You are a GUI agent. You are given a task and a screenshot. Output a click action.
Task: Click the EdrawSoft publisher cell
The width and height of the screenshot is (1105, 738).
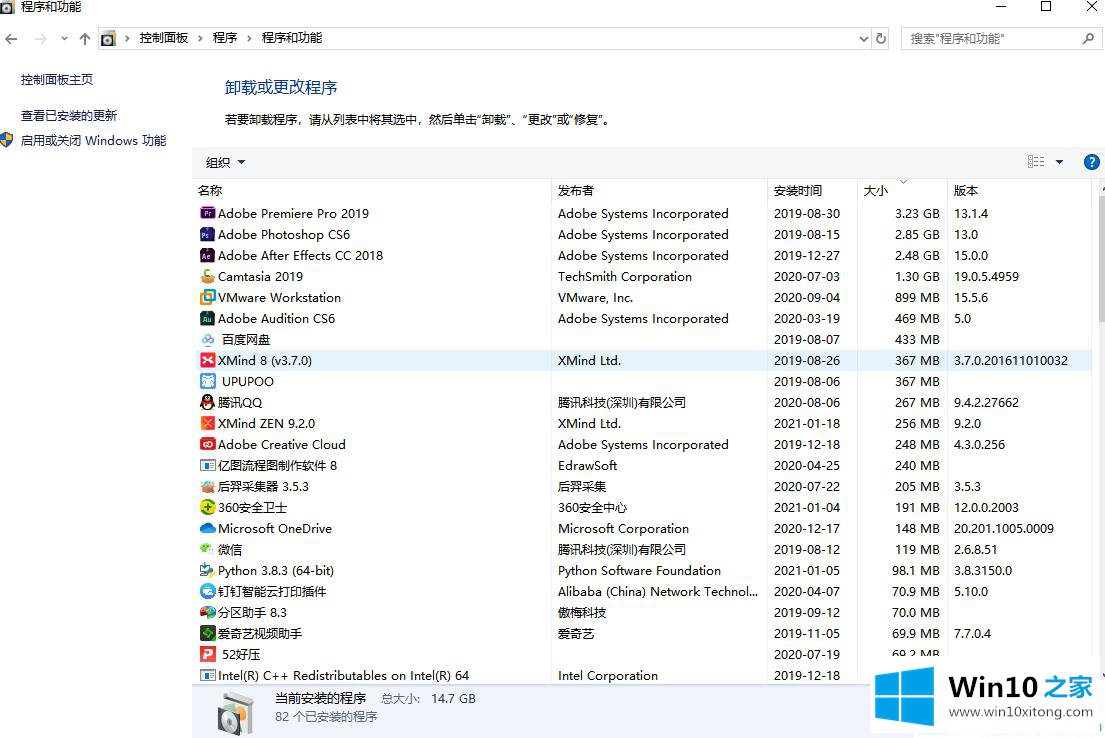588,465
